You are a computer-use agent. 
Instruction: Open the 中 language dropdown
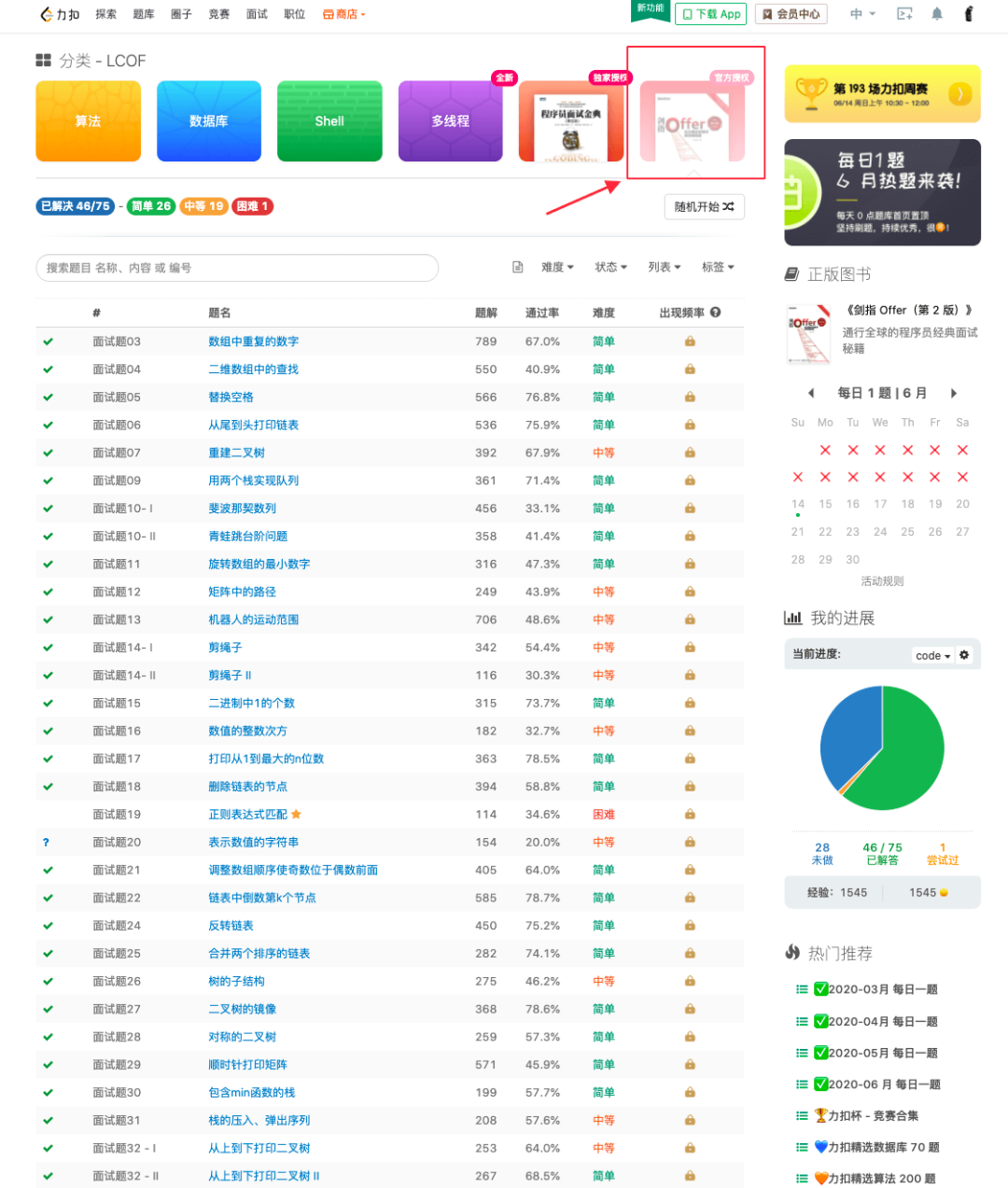862,14
